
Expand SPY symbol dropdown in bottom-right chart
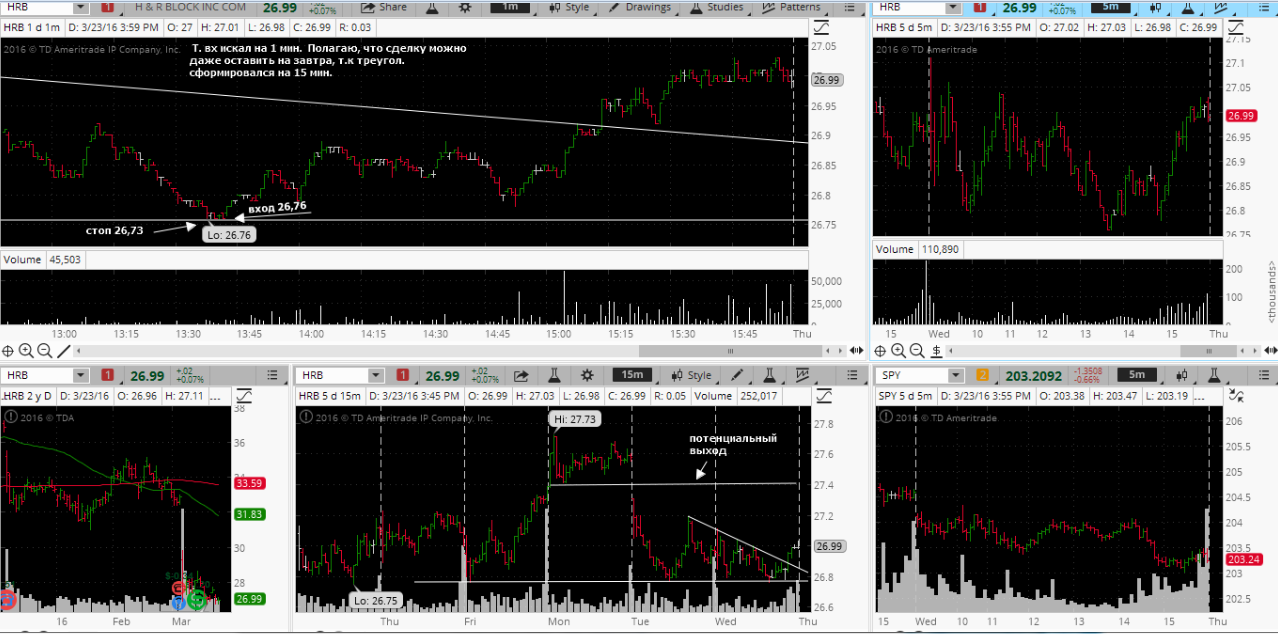[x=955, y=376]
